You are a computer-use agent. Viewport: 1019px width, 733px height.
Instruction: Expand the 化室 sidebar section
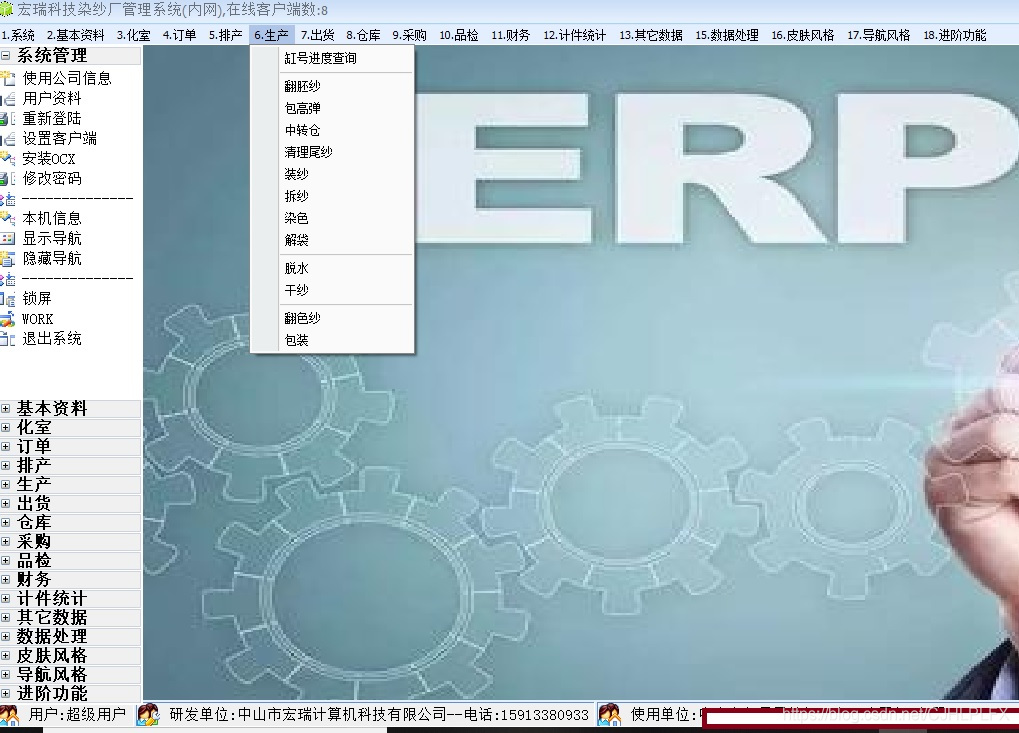click(5, 428)
